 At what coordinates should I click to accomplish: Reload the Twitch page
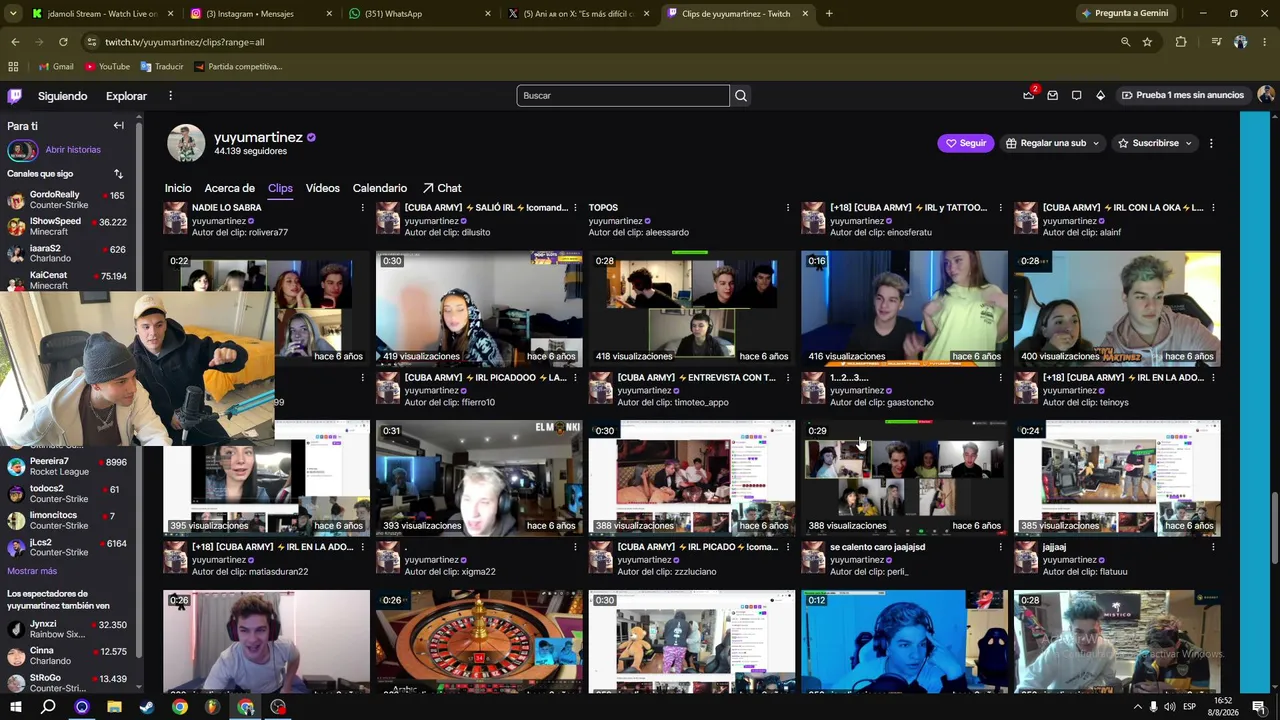tap(63, 42)
